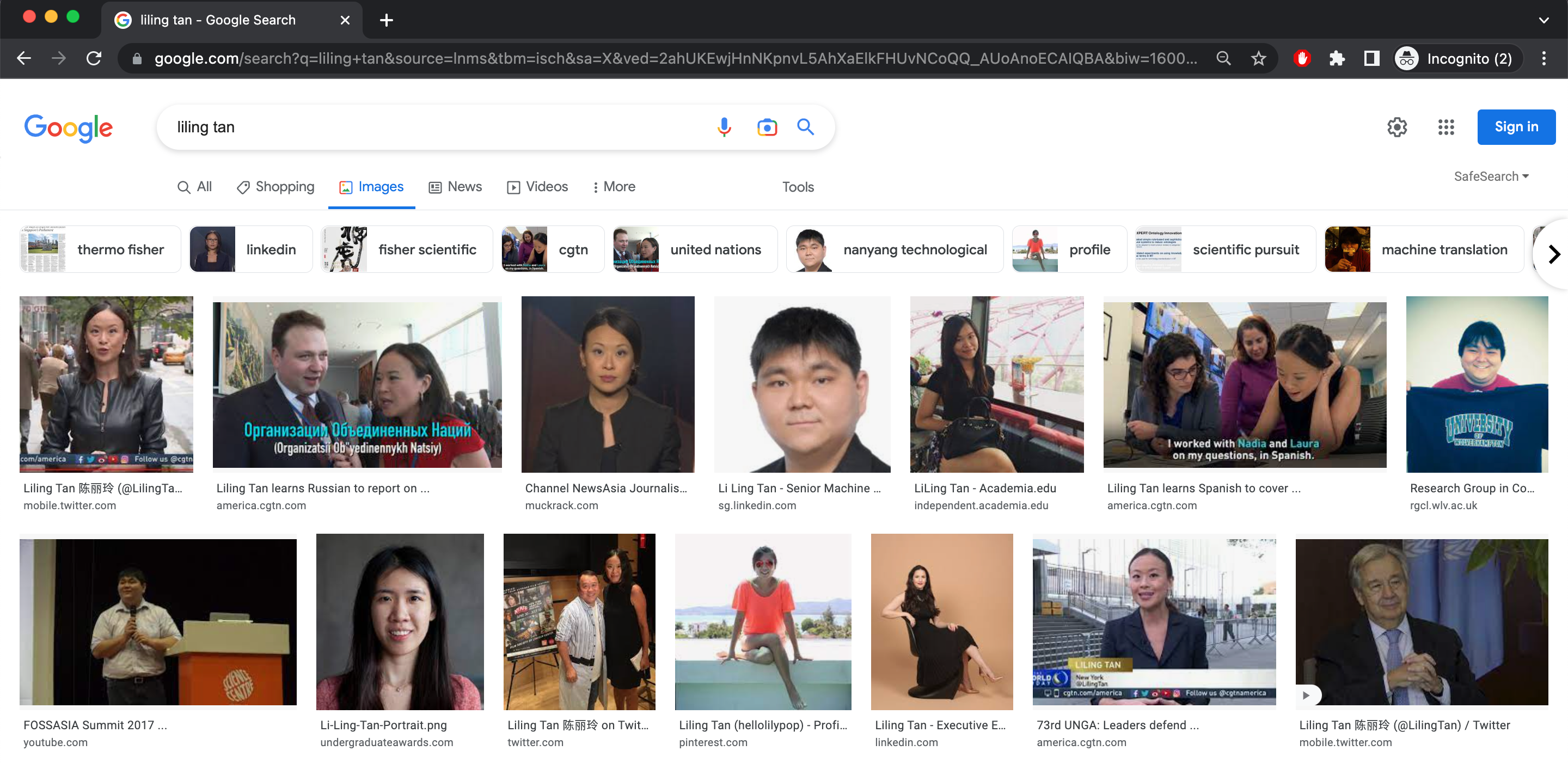The width and height of the screenshot is (1568, 763).
Task: Open the rgcl.wlv.ac.uk source link
Action: tap(1443, 505)
